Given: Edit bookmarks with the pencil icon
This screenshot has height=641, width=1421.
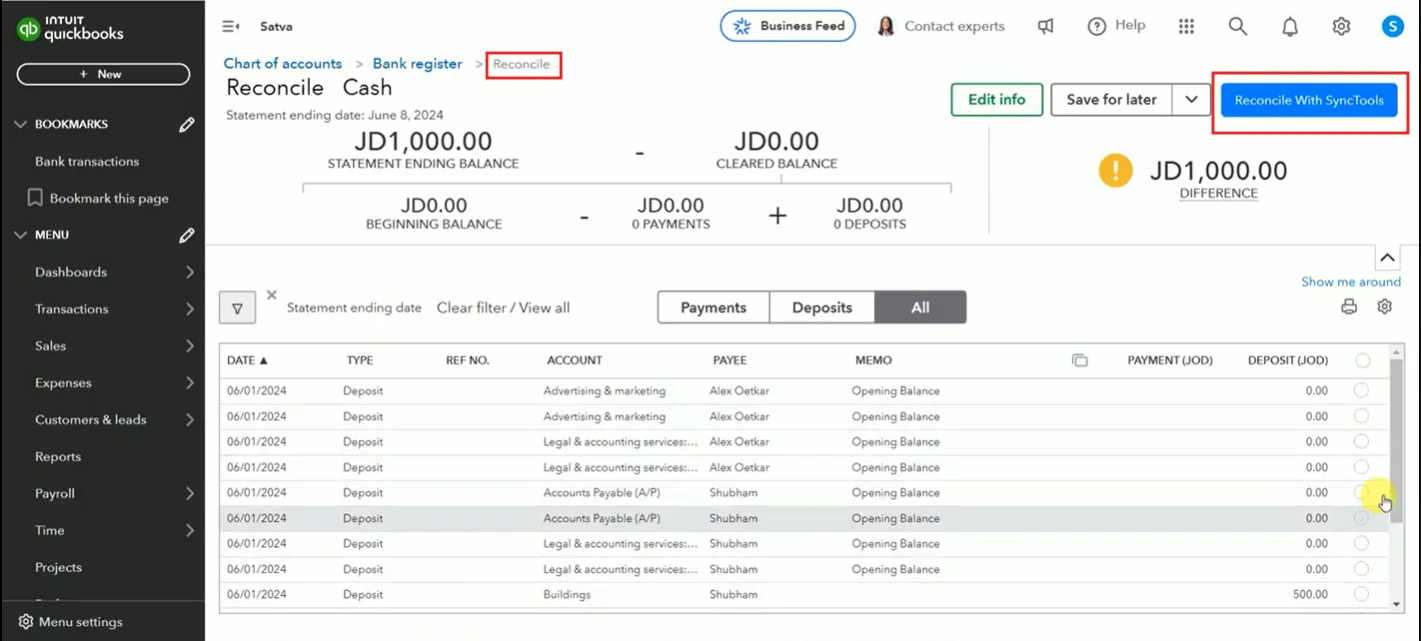Looking at the screenshot, I should 187,125.
